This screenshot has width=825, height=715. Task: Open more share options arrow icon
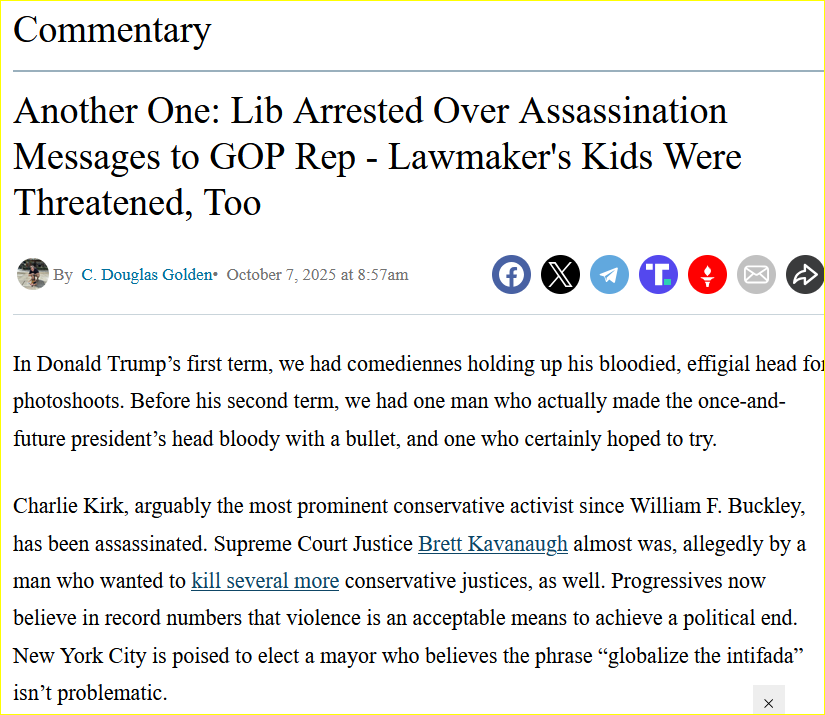[804, 274]
